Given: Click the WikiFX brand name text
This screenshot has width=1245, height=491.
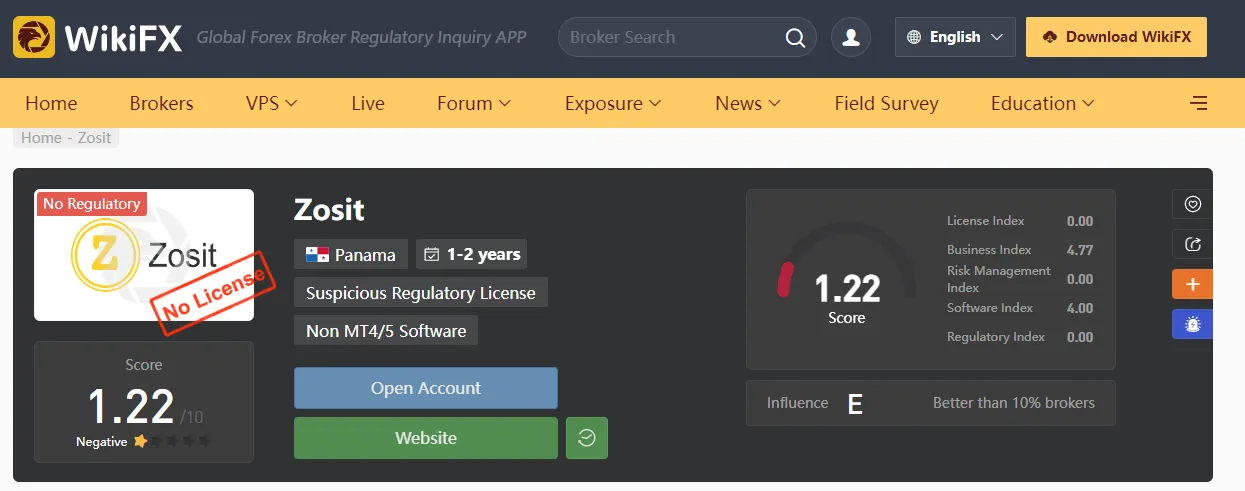Looking at the screenshot, I should tap(123, 38).
